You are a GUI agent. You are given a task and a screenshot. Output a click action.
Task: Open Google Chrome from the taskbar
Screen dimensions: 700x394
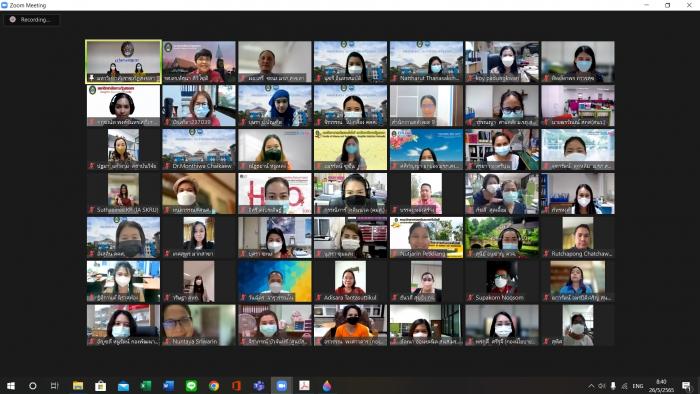(x=214, y=386)
